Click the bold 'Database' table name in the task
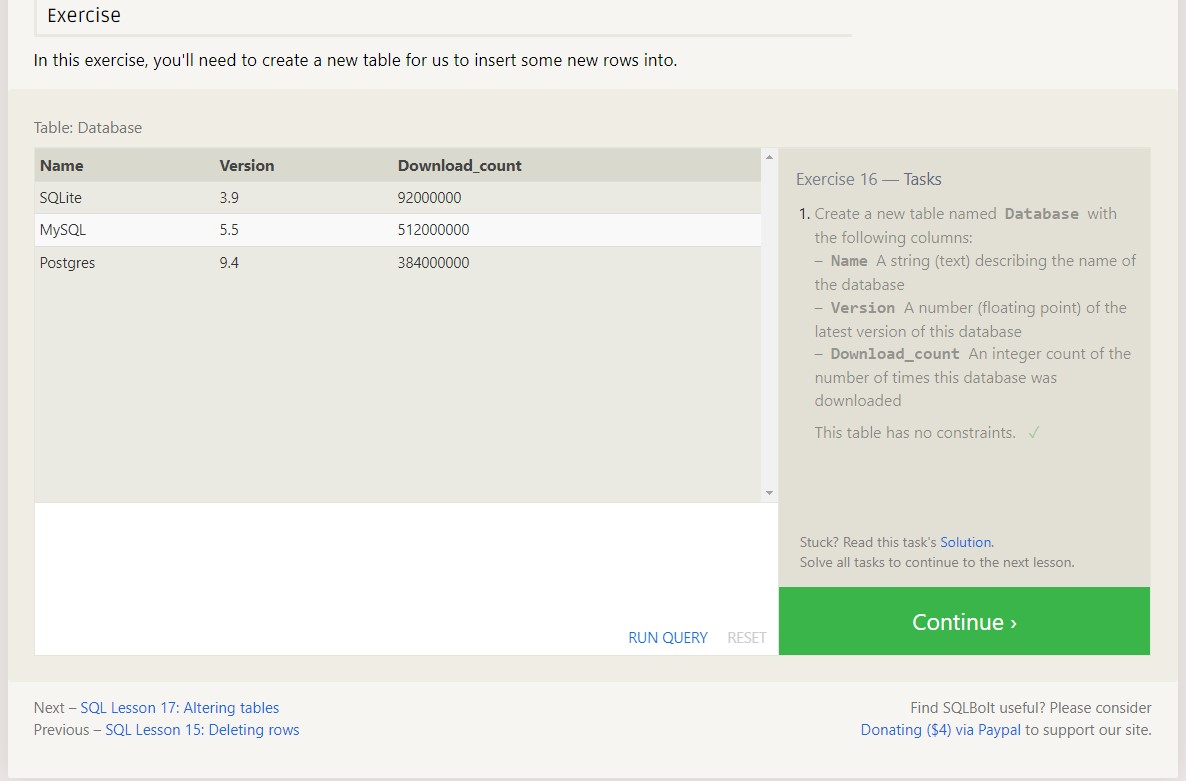This screenshot has width=1186, height=781. [1042, 214]
